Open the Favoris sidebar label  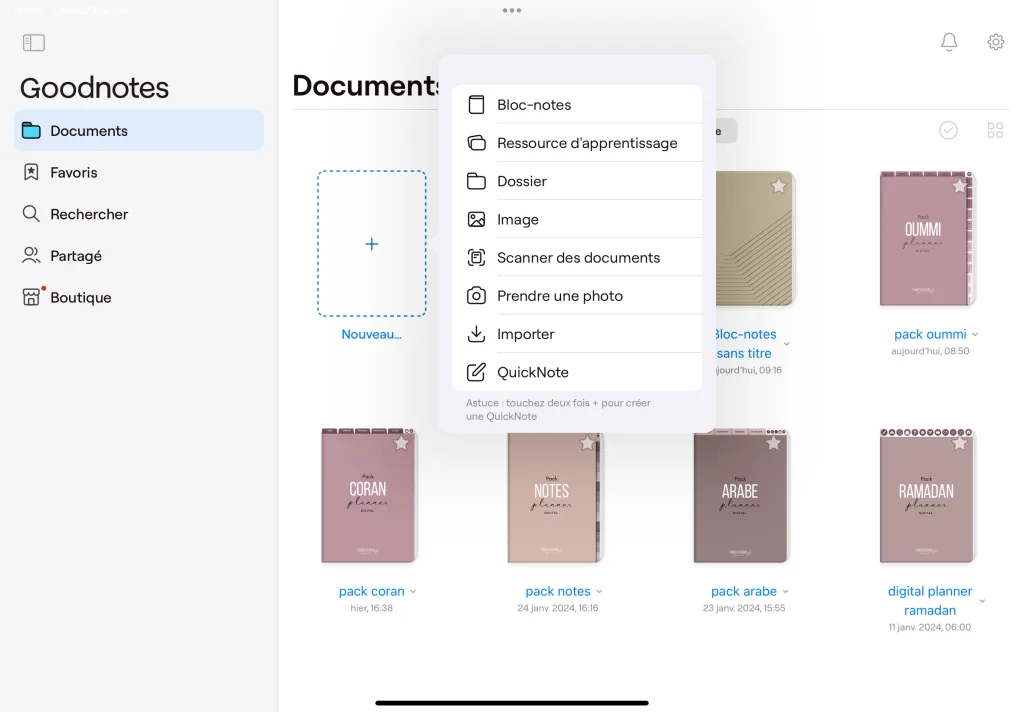(x=74, y=172)
